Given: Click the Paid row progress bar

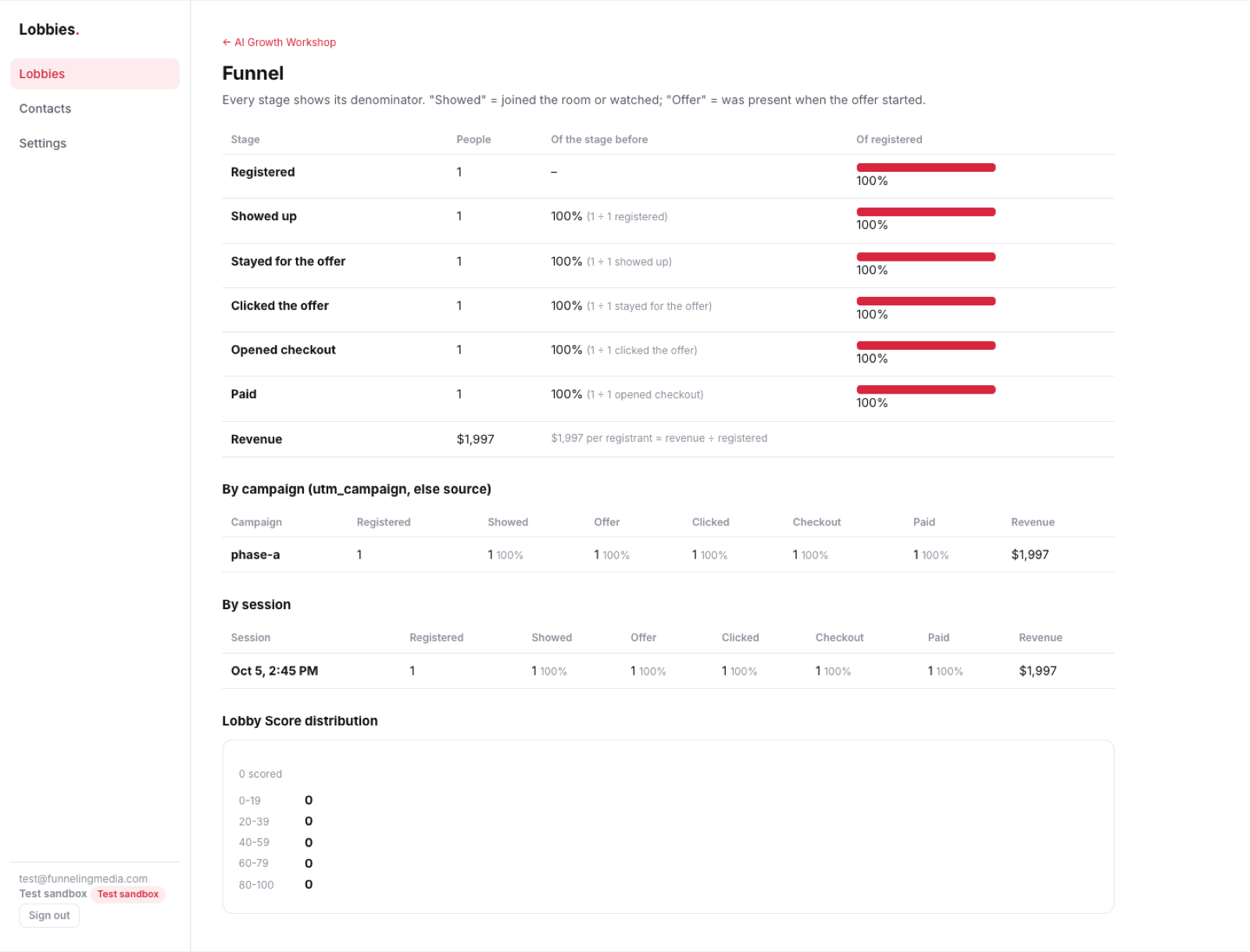Looking at the screenshot, I should 926,389.
